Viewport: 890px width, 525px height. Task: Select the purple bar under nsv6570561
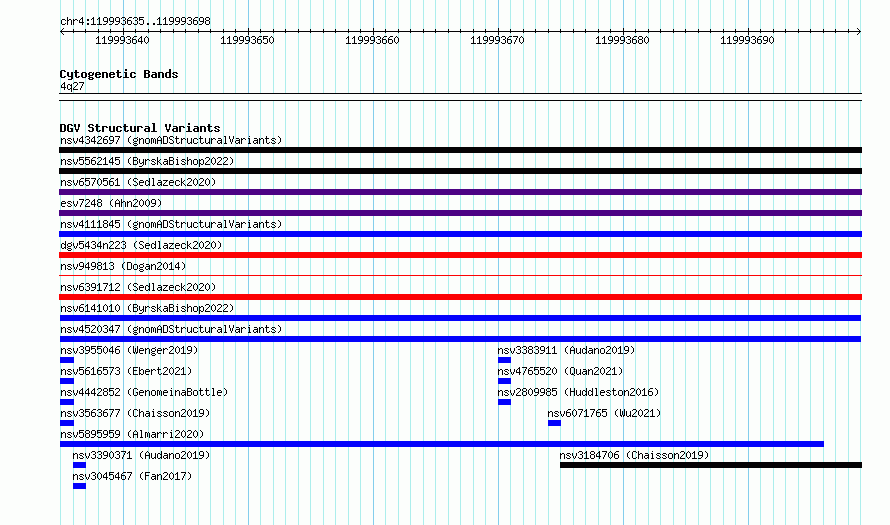[x=460, y=192]
